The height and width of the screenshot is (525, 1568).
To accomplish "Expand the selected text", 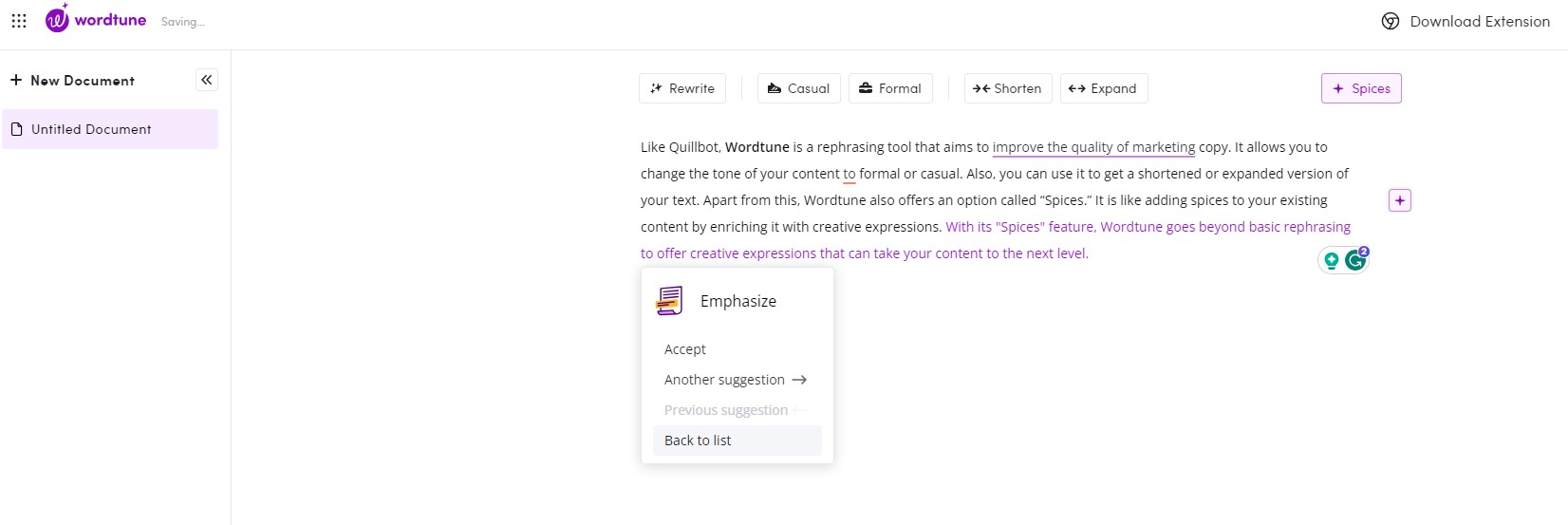I will (1104, 88).
